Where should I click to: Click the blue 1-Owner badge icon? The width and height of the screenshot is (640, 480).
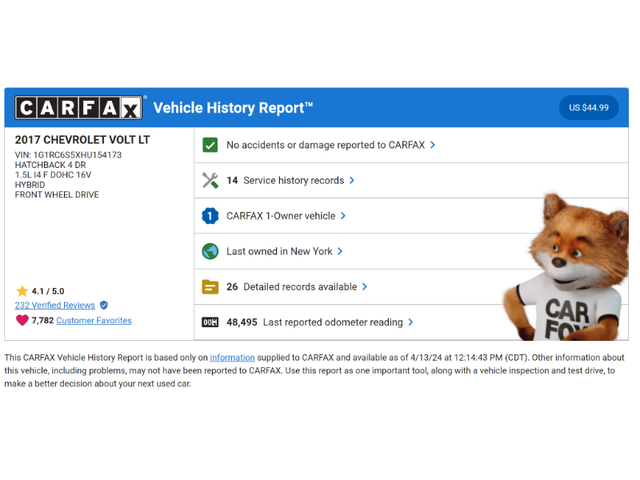pos(210,216)
